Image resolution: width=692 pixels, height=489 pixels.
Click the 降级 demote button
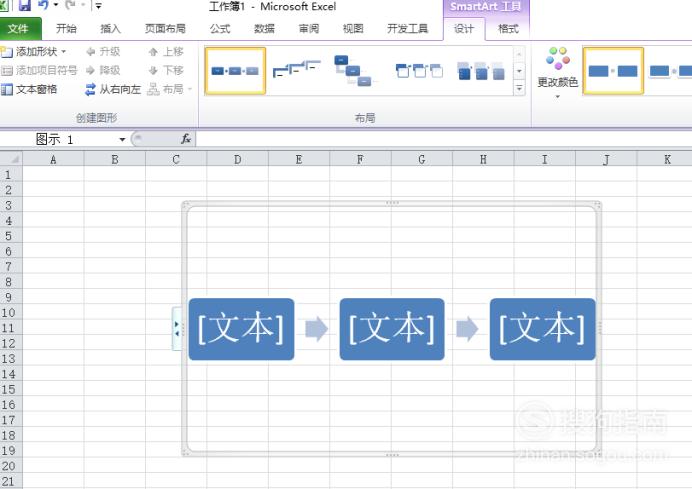pos(103,71)
